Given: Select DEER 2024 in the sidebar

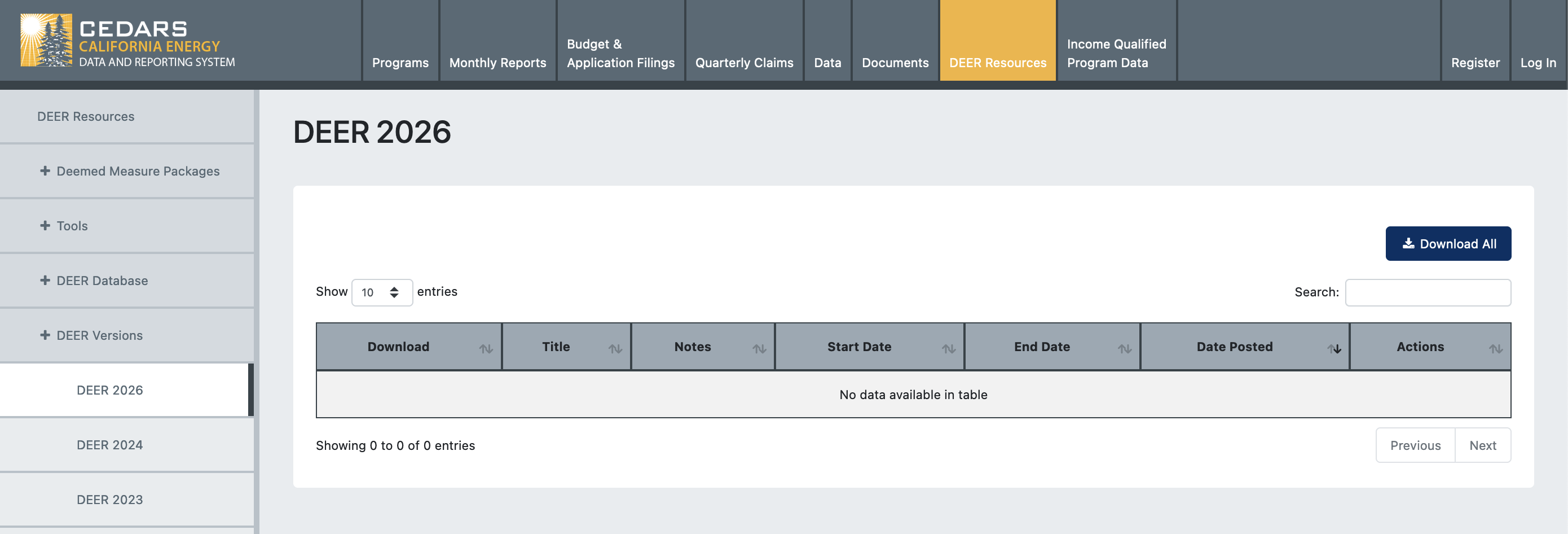Looking at the screenshot, I should pos(109,444).
